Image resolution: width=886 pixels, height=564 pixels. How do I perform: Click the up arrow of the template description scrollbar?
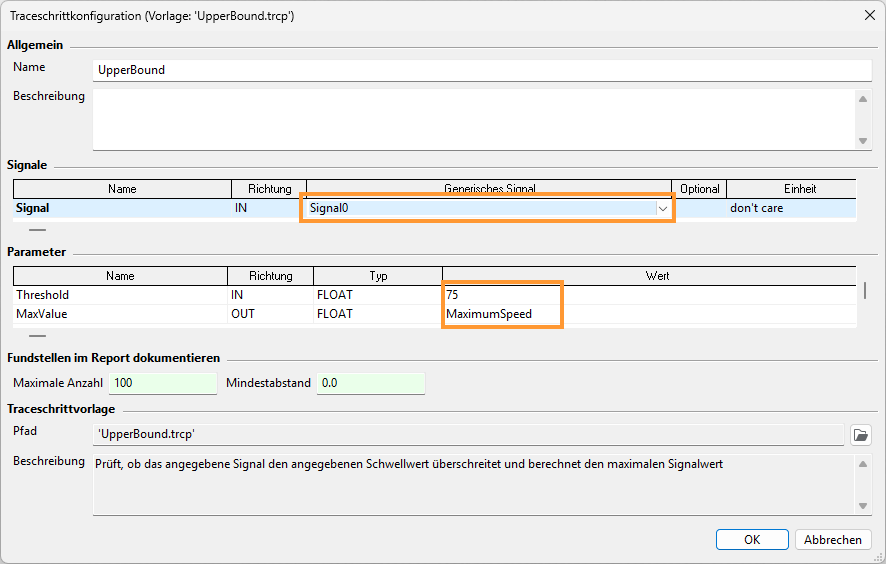(863, 464)
